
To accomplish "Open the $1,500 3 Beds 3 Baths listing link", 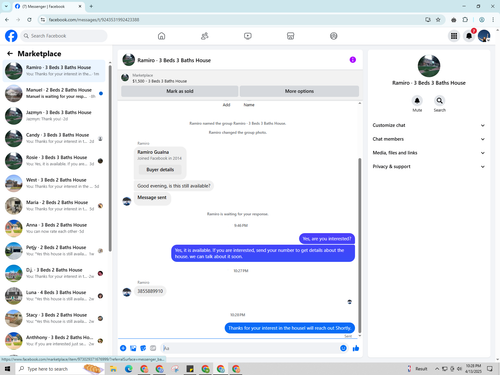I will (159, 81).
